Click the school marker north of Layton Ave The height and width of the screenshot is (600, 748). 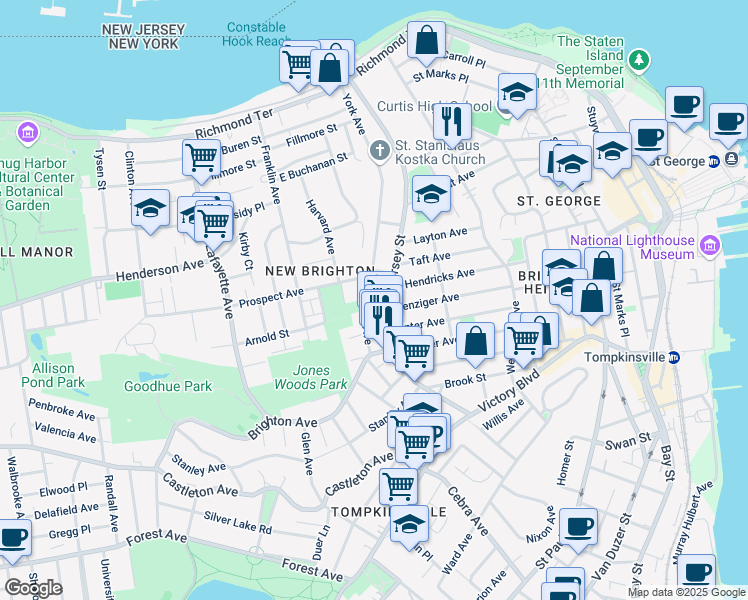(431, 195)
